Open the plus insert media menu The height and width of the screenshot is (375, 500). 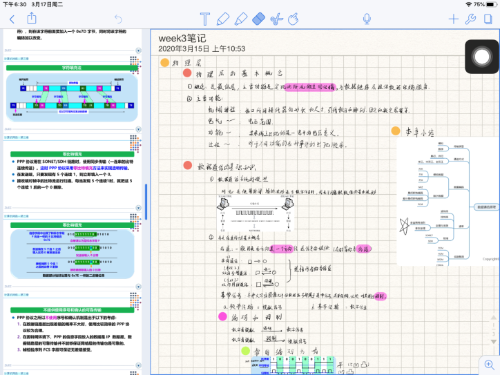453,19
